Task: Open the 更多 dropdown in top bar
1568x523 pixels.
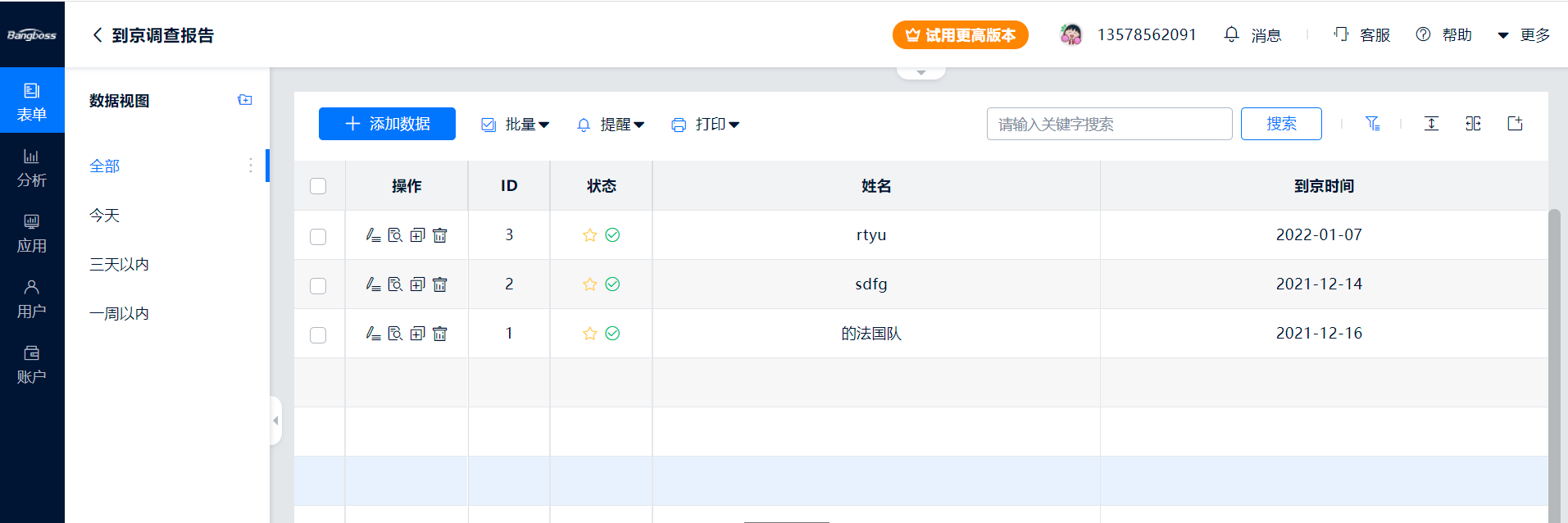Action: click(1524, 35)
